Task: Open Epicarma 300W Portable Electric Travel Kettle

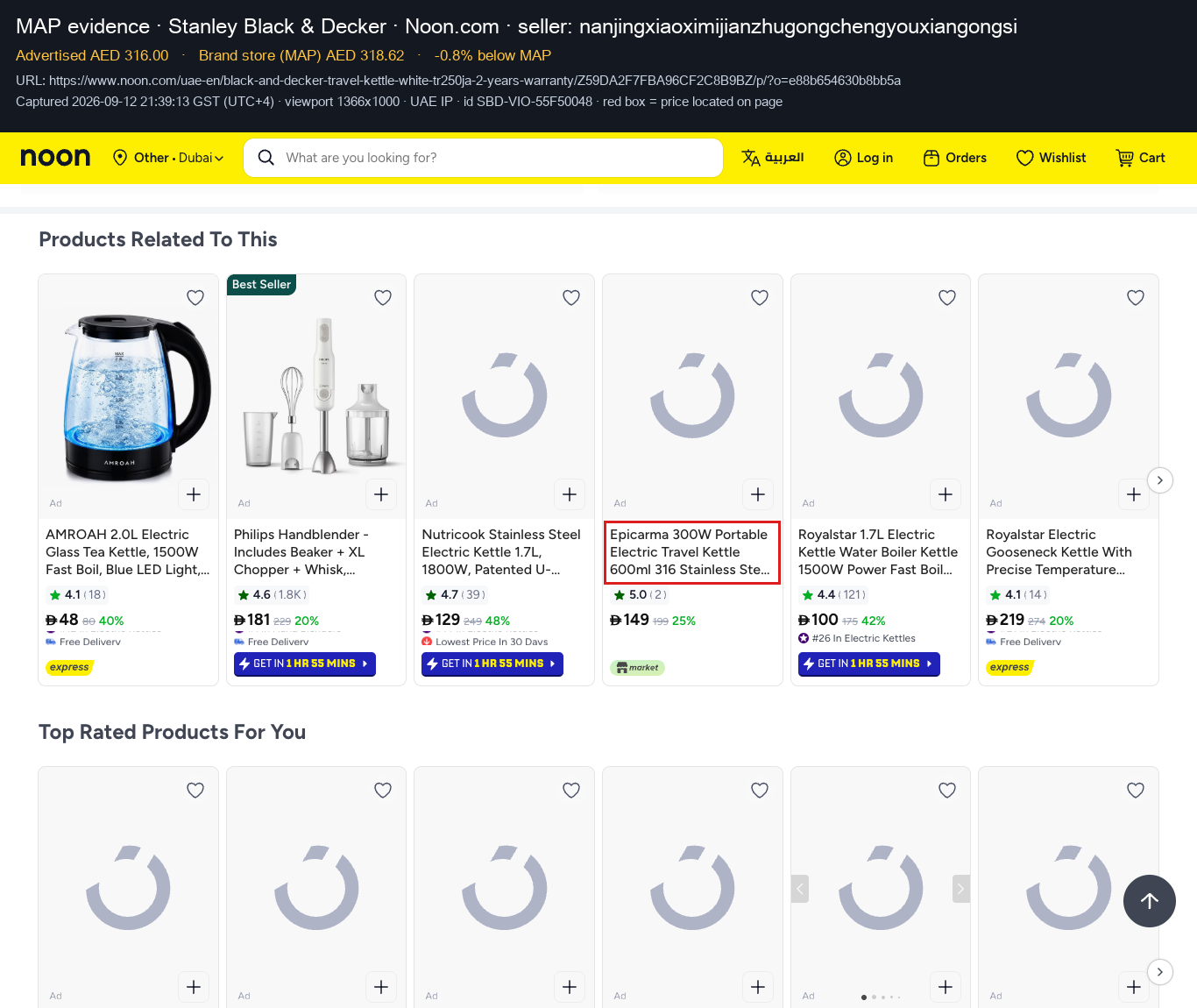Action: click(x=691, y=552)
